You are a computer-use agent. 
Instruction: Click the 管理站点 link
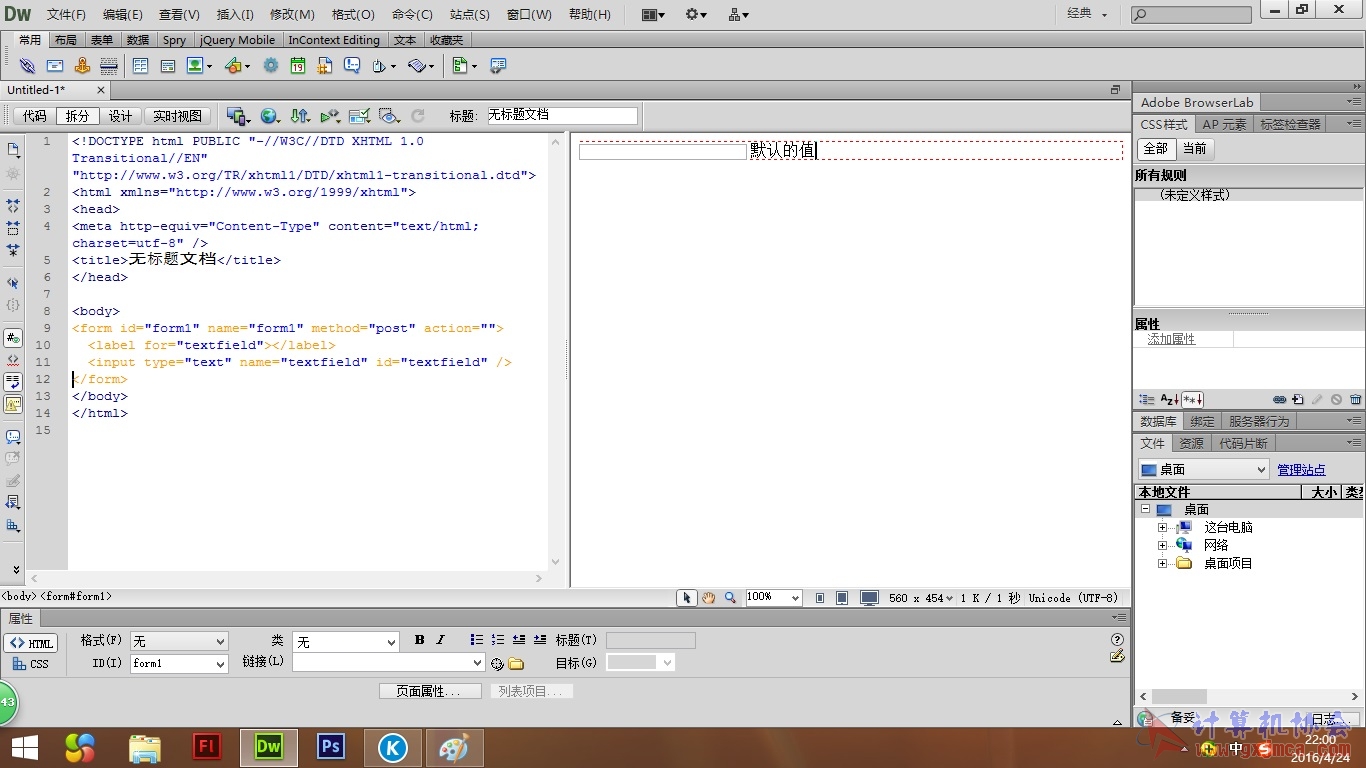pos(1301,470)
